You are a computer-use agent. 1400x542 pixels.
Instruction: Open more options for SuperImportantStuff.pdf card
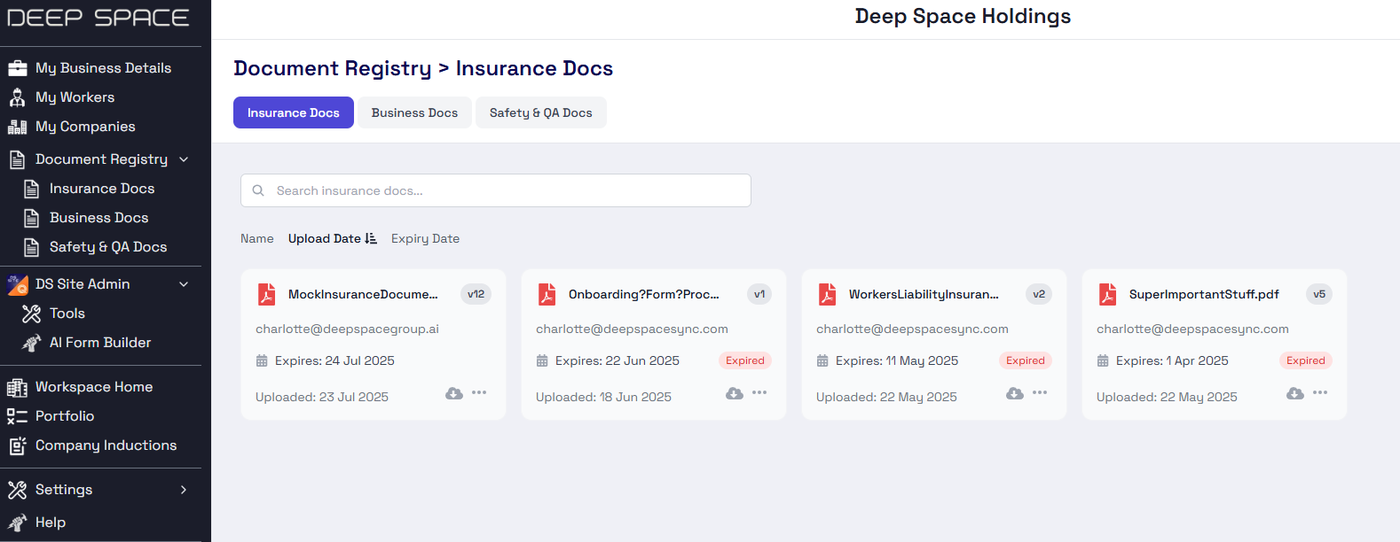coord(1320,393)
